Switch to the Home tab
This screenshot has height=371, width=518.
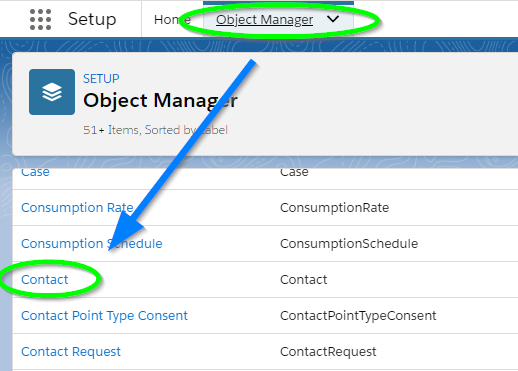pyautogui.click(x=172, y=20)
